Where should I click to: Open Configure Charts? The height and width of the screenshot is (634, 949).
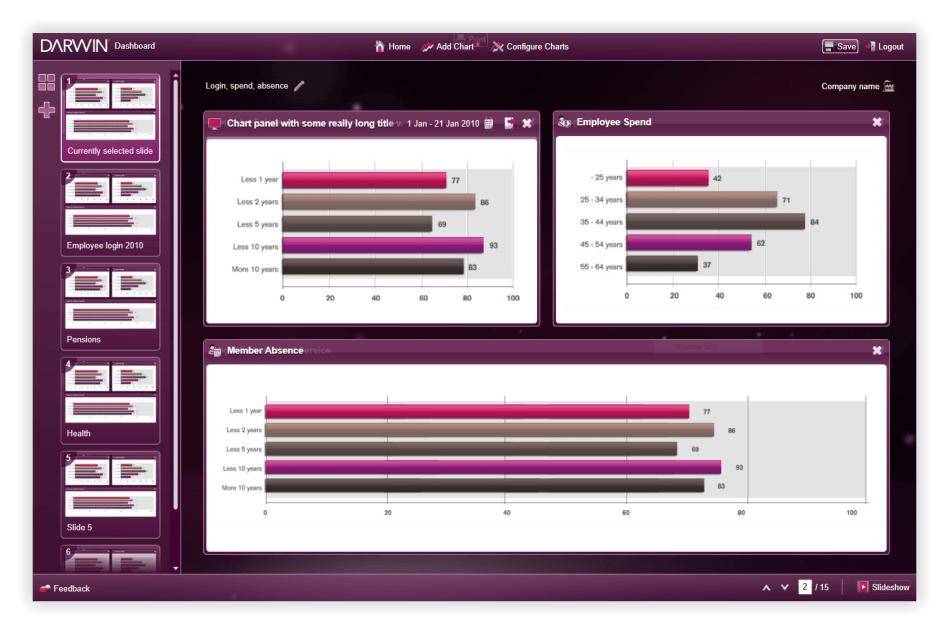click(x=530, y=46)
